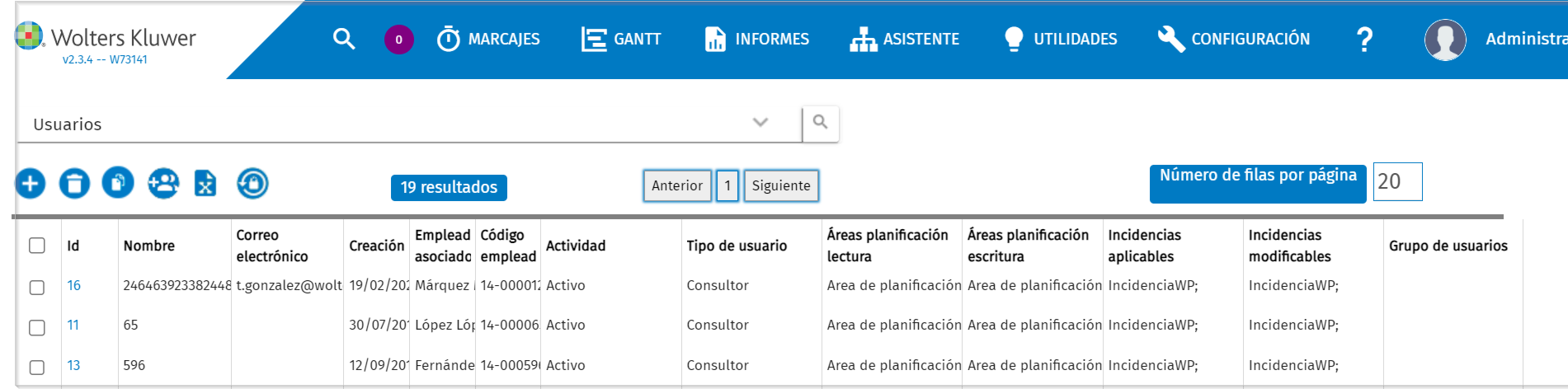Click the search magnifier in the top bar
Screen dimensions: 1568x389
pos(344,39)
